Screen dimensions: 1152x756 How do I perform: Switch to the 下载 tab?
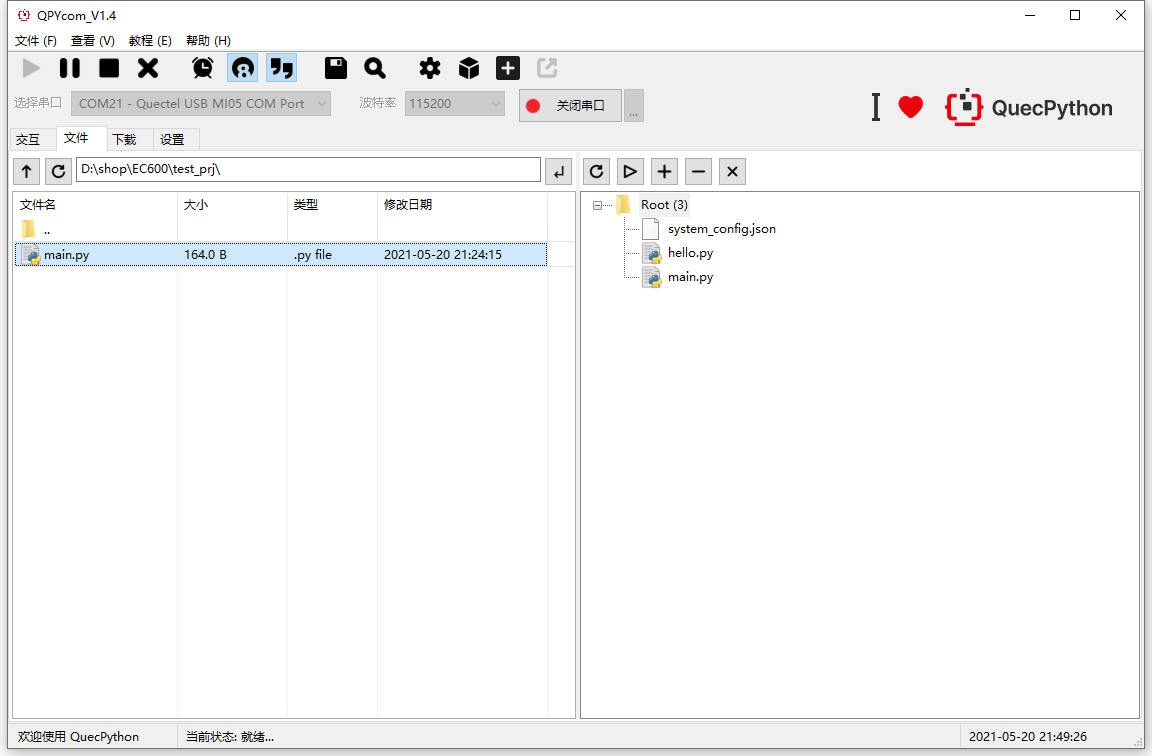(x=127, y=139)
